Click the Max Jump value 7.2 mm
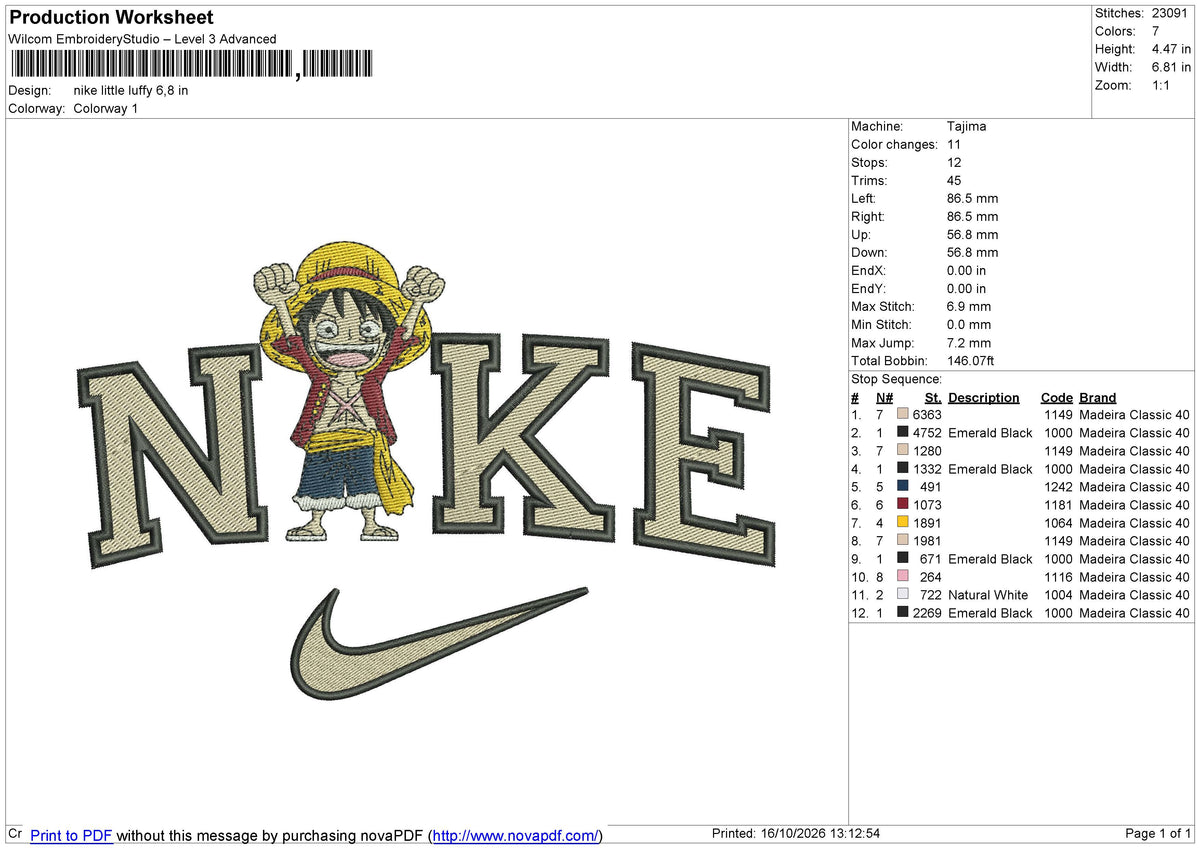The image size is (1200, 848). click(969, 342)
